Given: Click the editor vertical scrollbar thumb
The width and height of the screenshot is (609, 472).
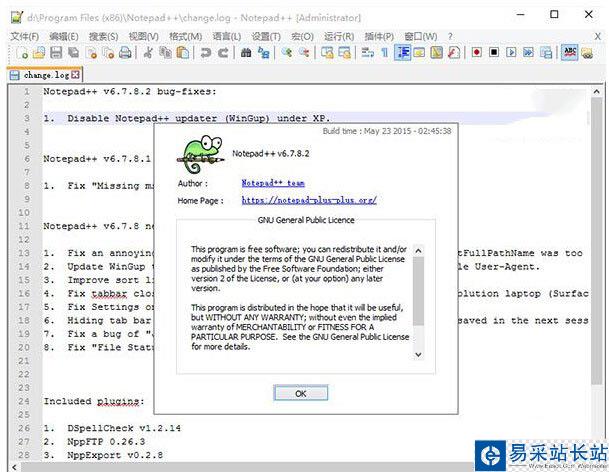Looking at the screenshot, I should pos(597,241).
